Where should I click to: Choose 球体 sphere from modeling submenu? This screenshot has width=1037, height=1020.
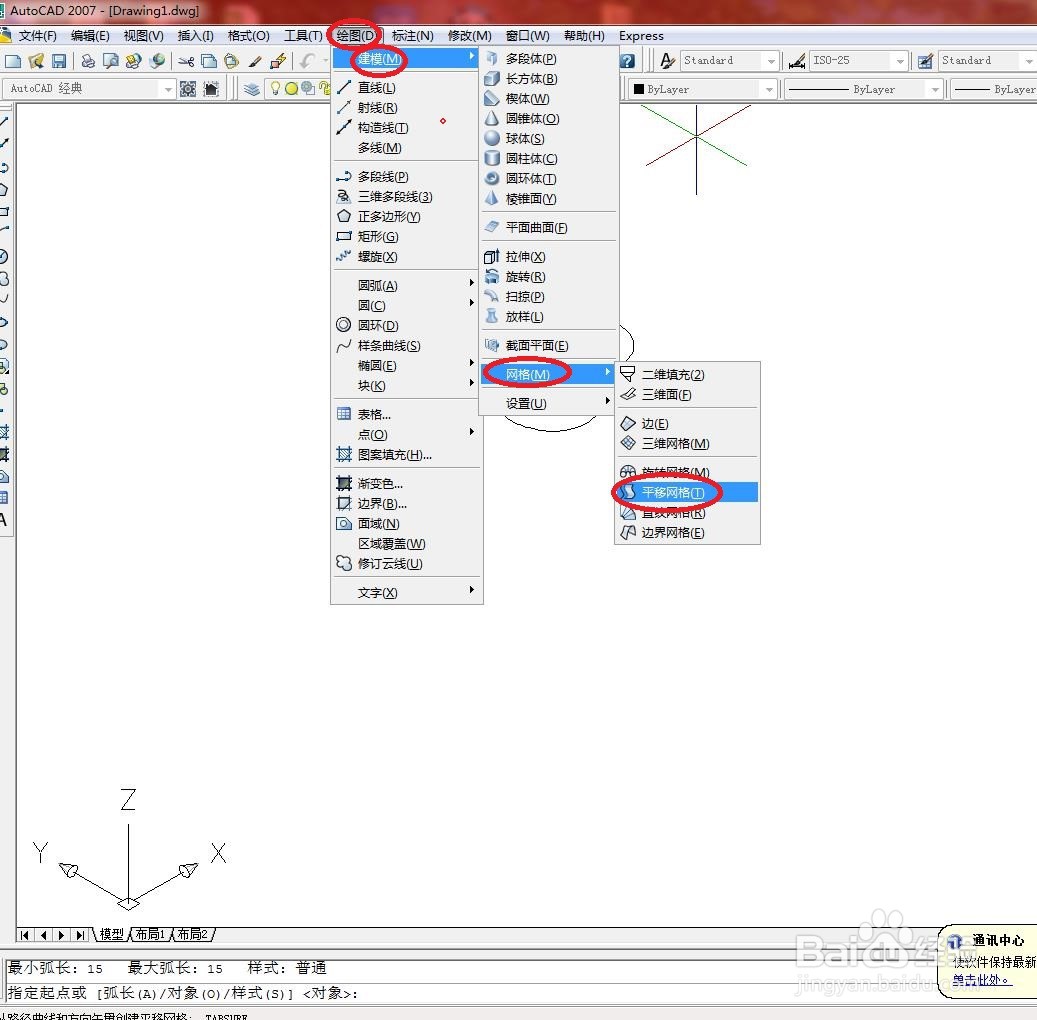pyautogui.click(x=548, y=139)
